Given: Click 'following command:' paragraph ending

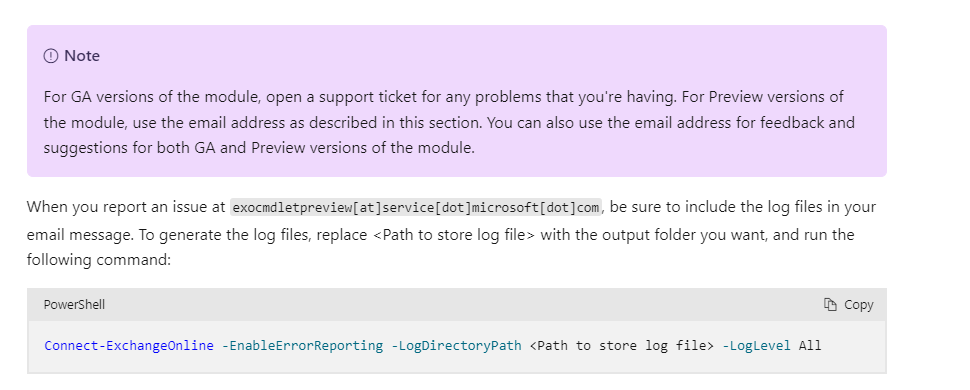Looking at the screenshot, I should pos(98,259).
